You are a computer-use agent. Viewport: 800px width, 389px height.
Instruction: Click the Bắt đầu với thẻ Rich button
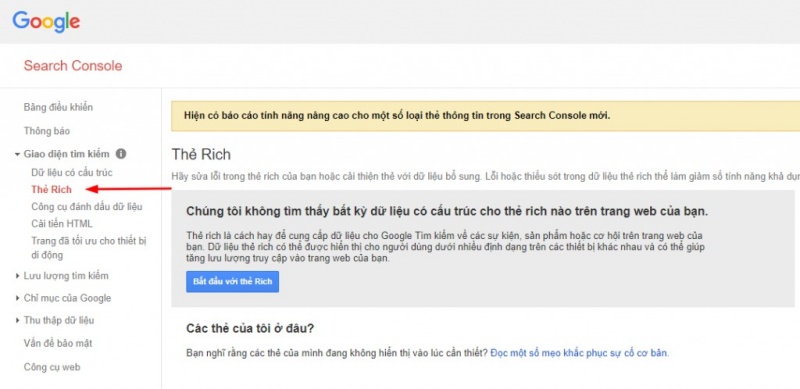[233, 281]
